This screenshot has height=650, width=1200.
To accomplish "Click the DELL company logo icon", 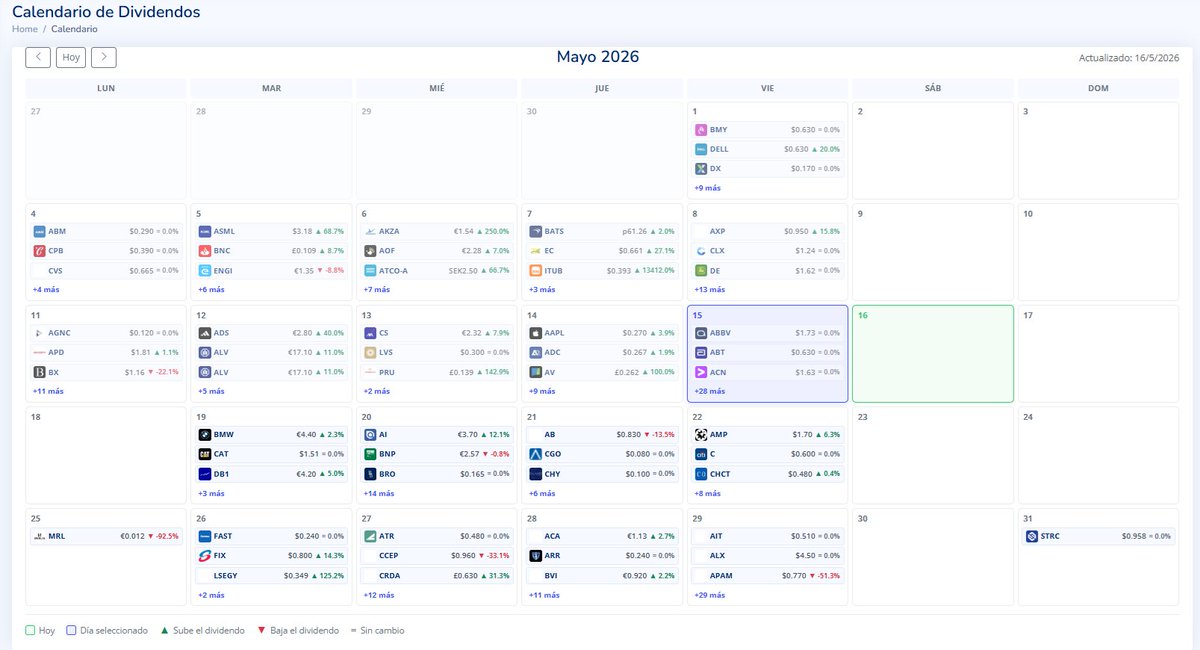I will point(701,149).
